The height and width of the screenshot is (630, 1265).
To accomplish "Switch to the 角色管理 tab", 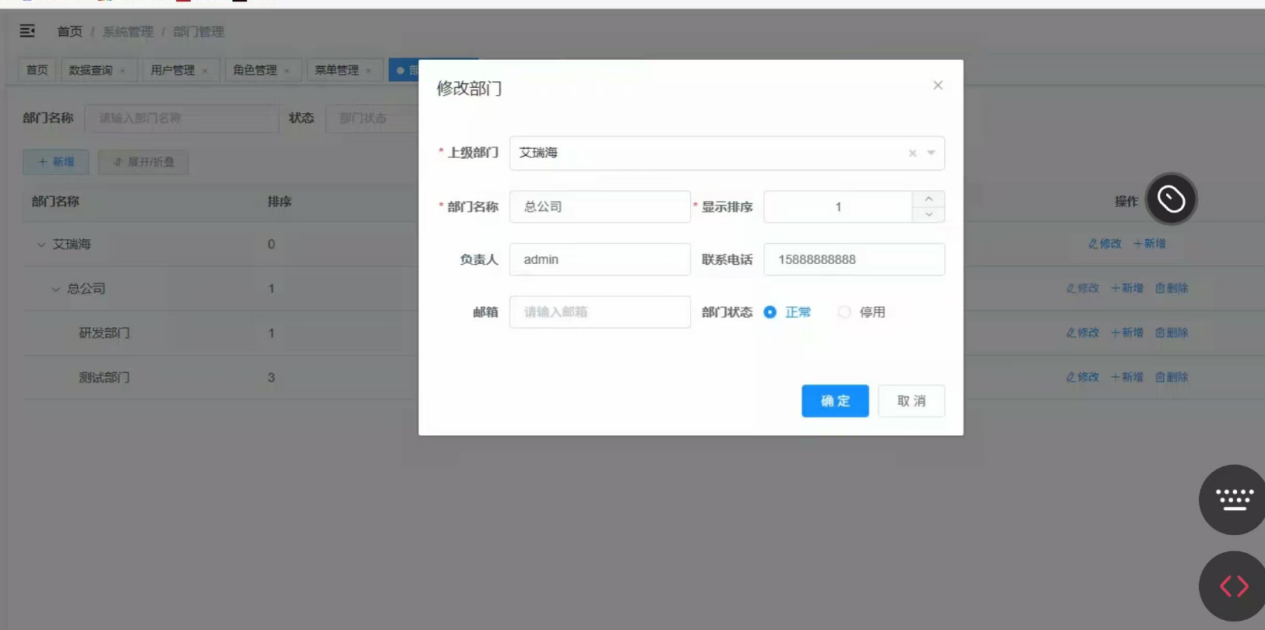I will click(x=263, y=70).
